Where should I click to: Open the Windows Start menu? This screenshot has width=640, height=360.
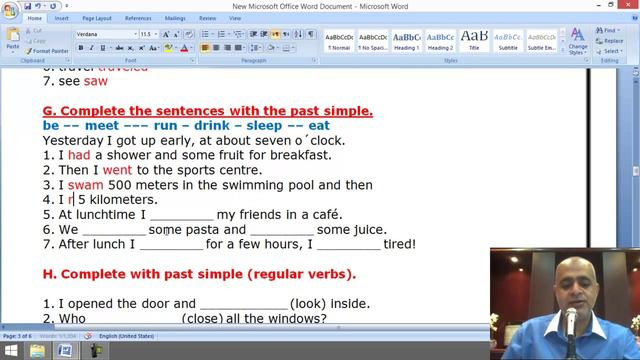pyautogui.click(x=11, y=351)
